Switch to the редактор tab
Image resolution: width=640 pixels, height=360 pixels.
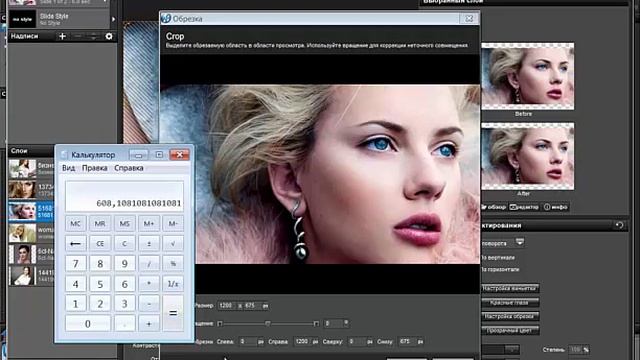[x=524, y=207]
